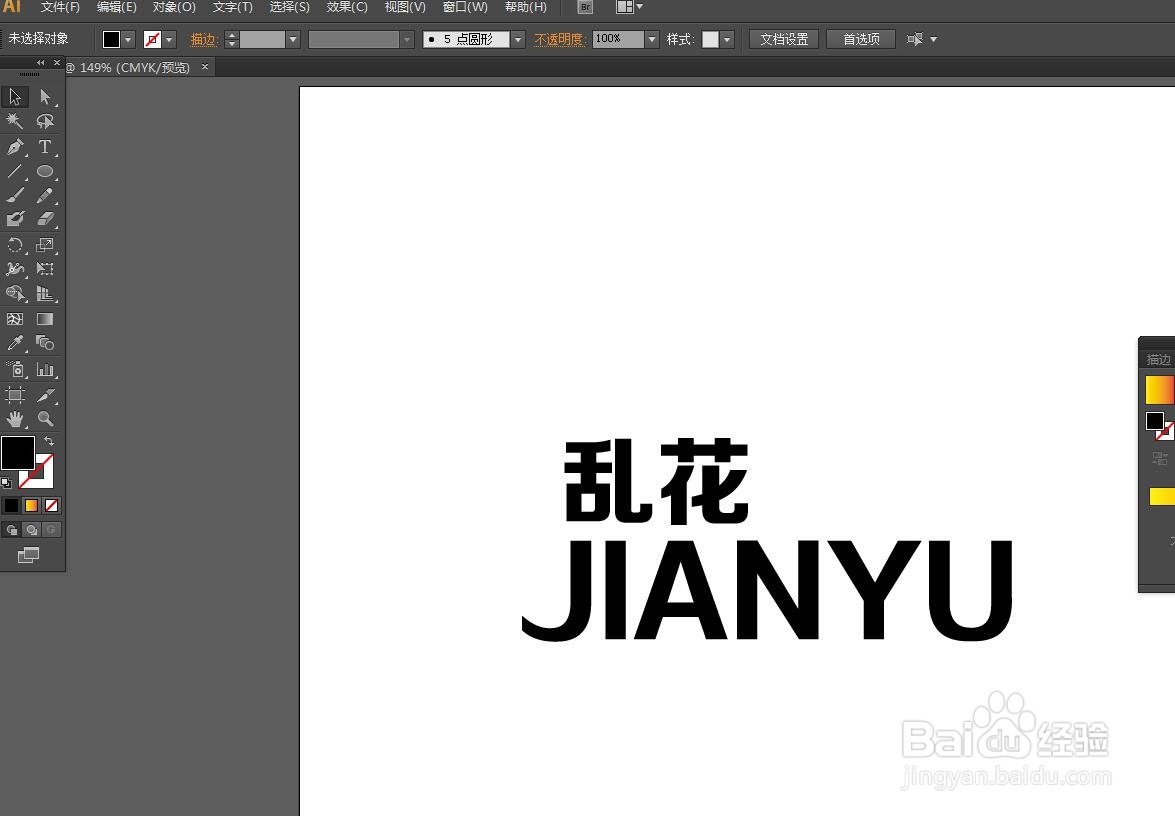Screen dimensions: 1175x816
Task: Expand the 不透明度 opacity dropdown
Action: [651, 39]
